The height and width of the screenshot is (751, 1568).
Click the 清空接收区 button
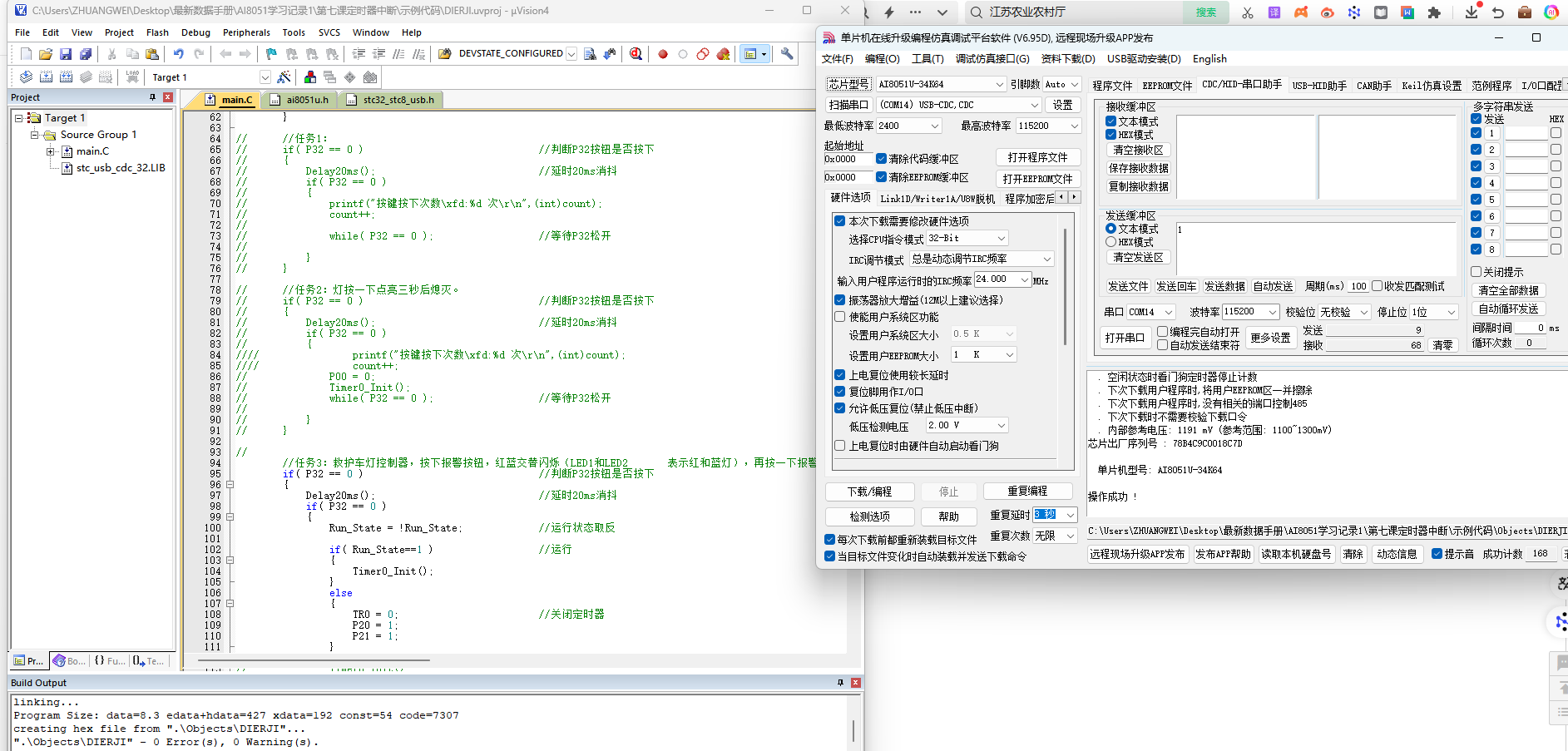[x=1139, y=151]
